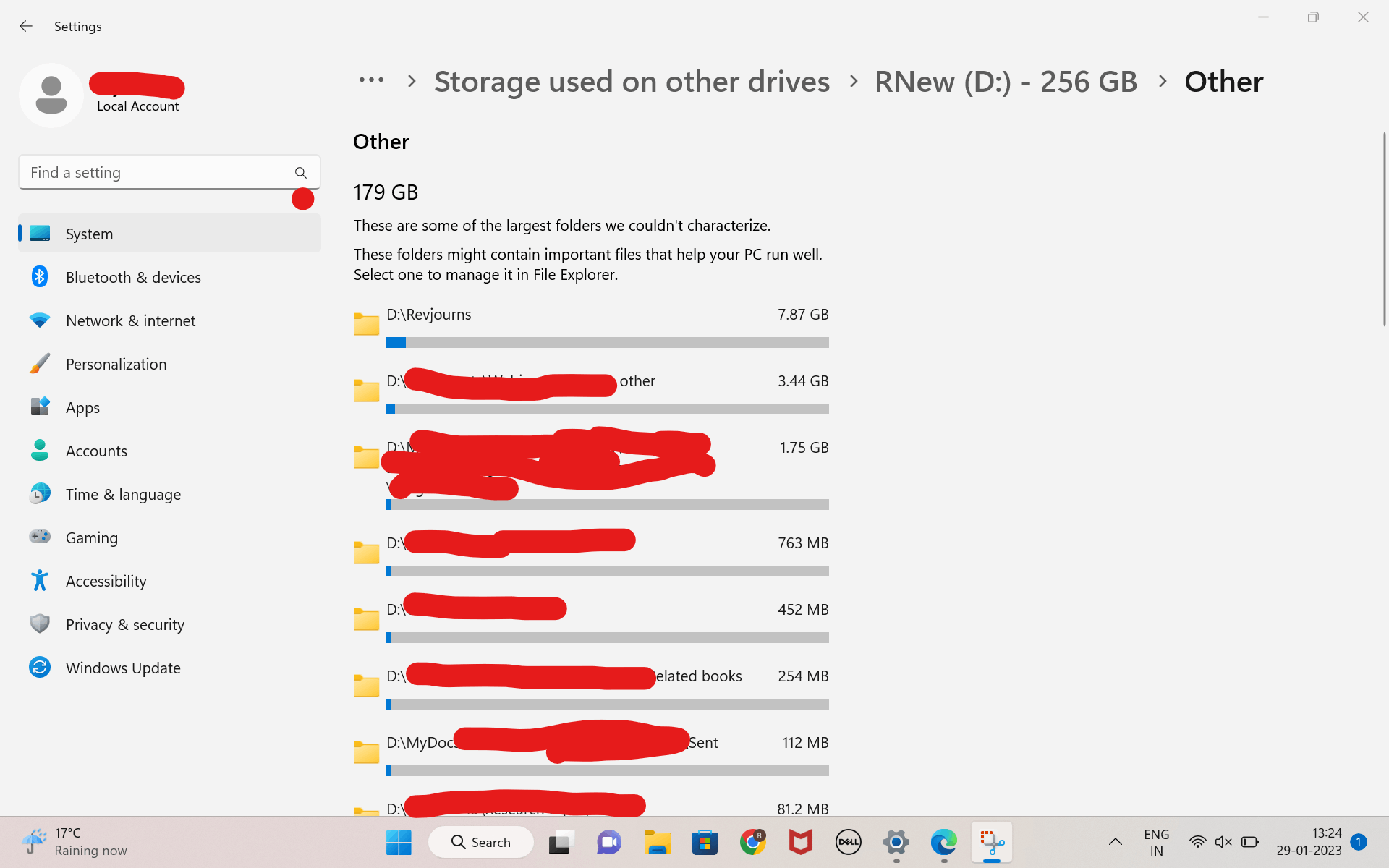Select the Personalization brush icon
The image size is (1389, 868).
pos(40,364)
